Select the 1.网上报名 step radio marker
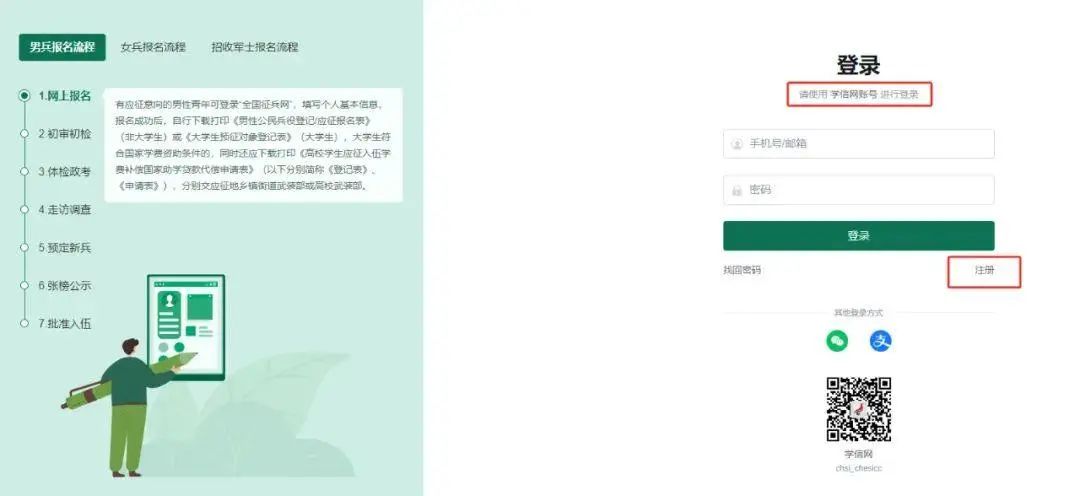Image resolution: width=1080 pixels, height=496 pixels. [25, 96]
